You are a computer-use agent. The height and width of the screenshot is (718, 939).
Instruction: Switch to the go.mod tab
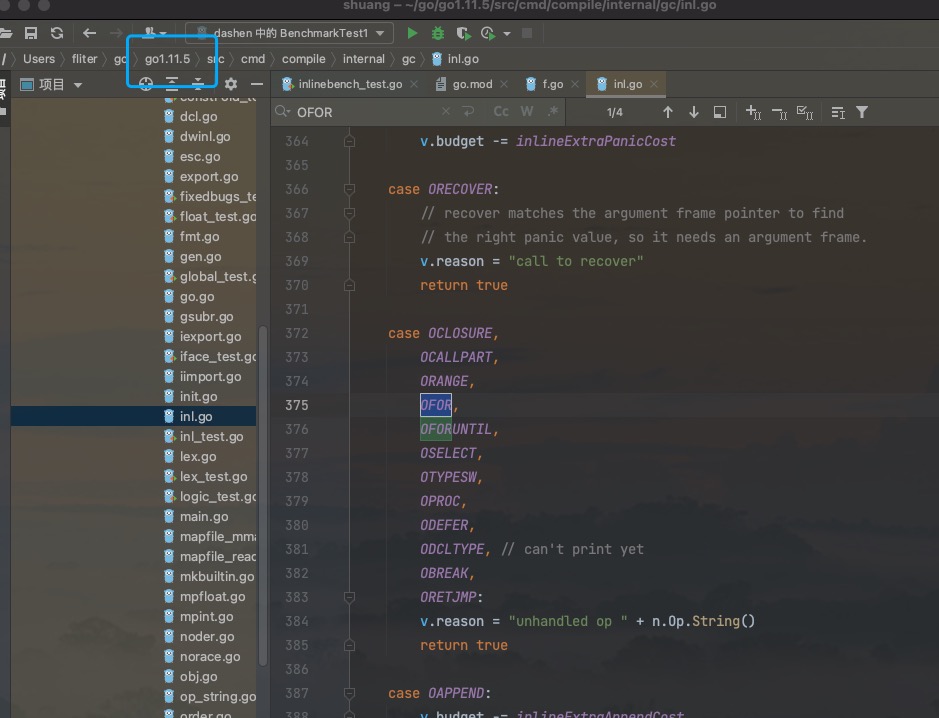(x=471, y=85)
